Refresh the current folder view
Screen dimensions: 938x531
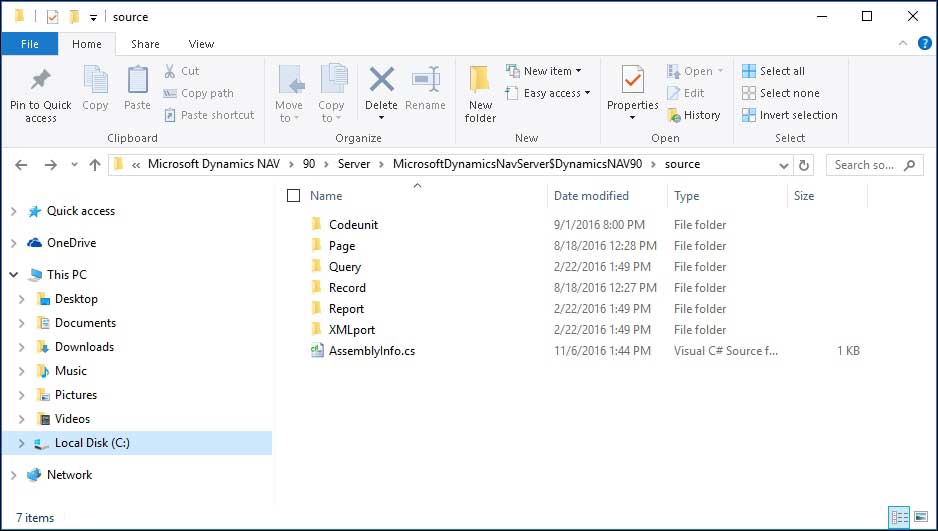tap(804, 165)
